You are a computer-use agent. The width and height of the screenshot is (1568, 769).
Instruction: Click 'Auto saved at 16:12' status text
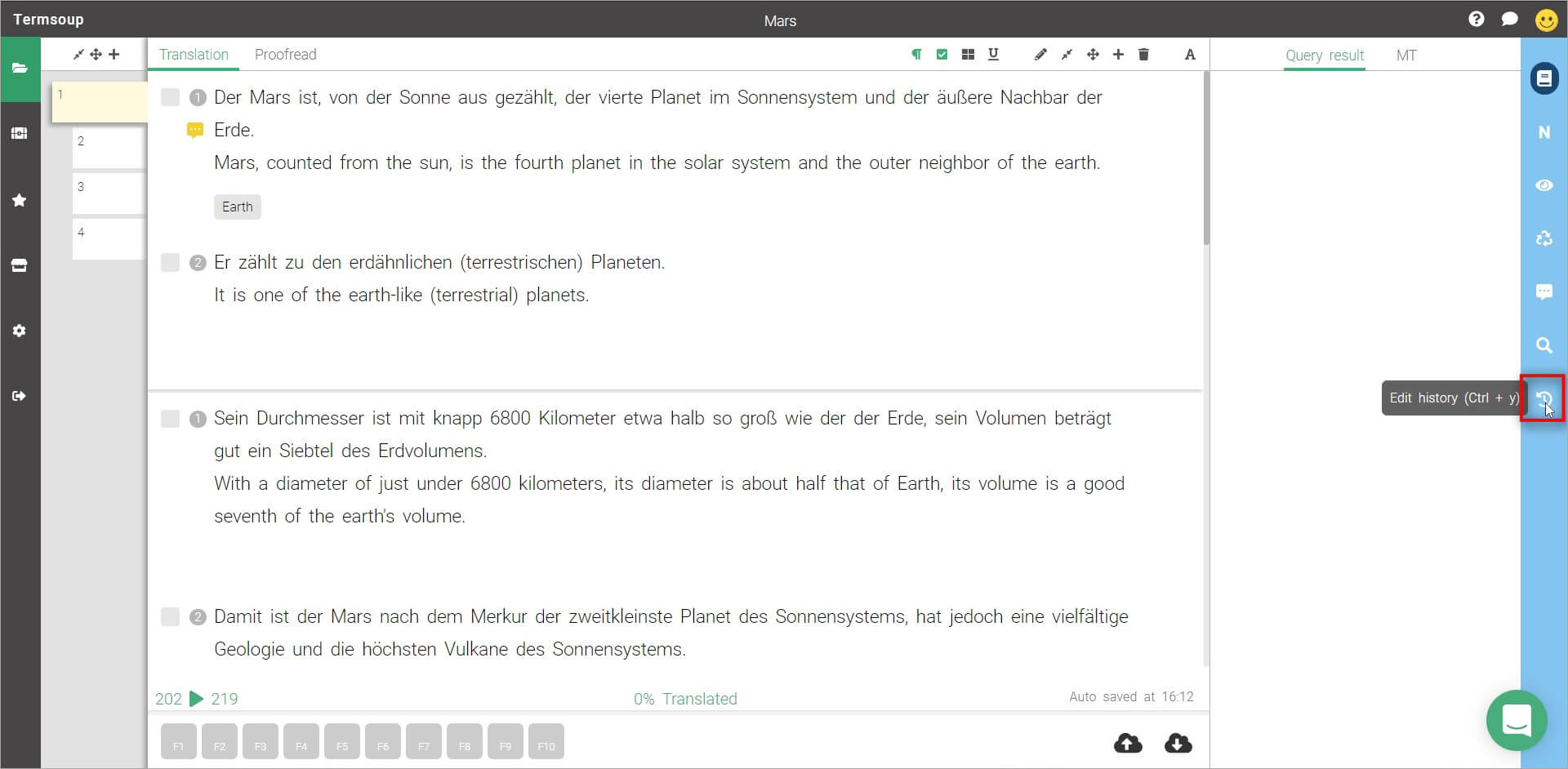(1131, 697)
